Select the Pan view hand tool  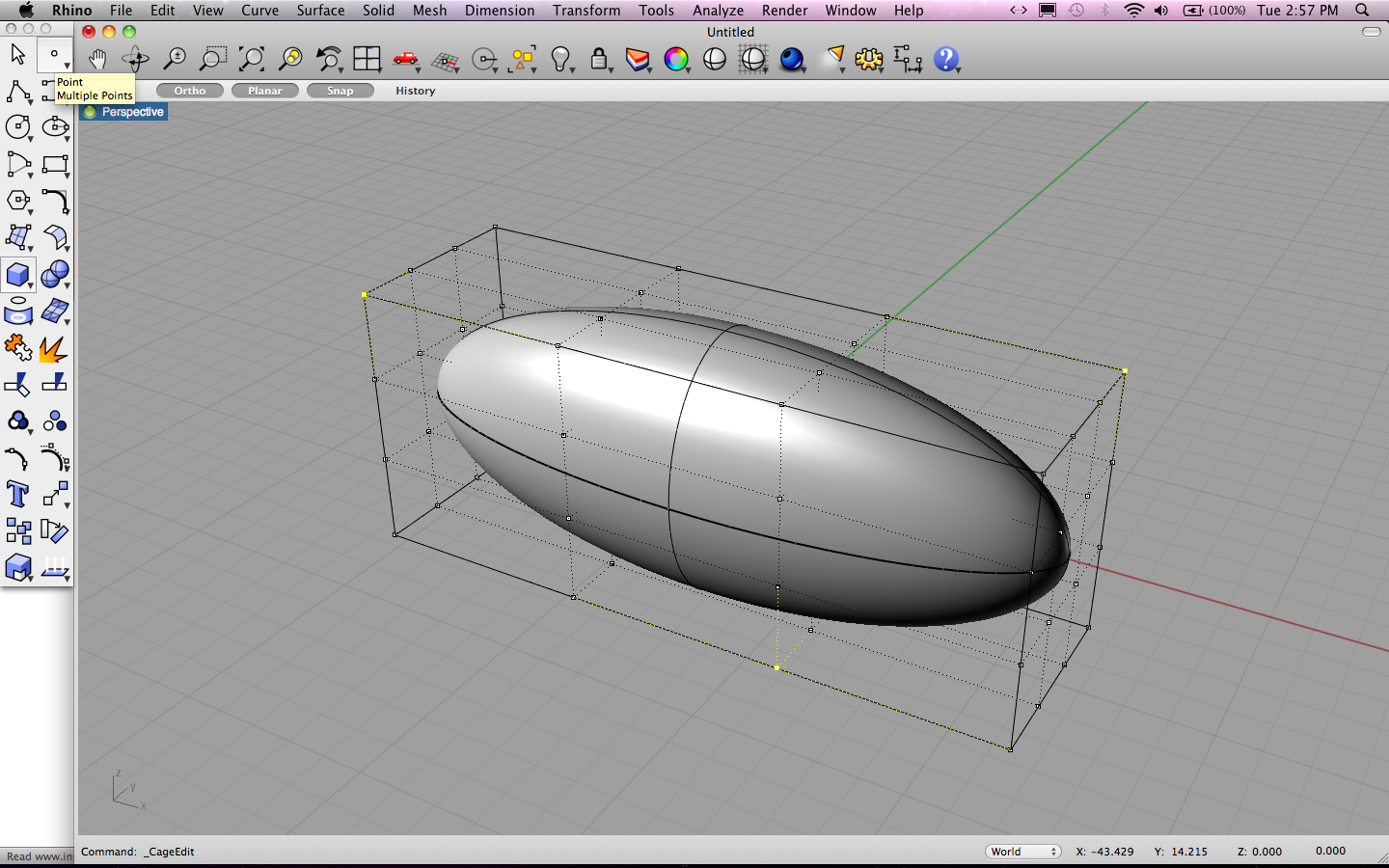(x=97, y=59)
